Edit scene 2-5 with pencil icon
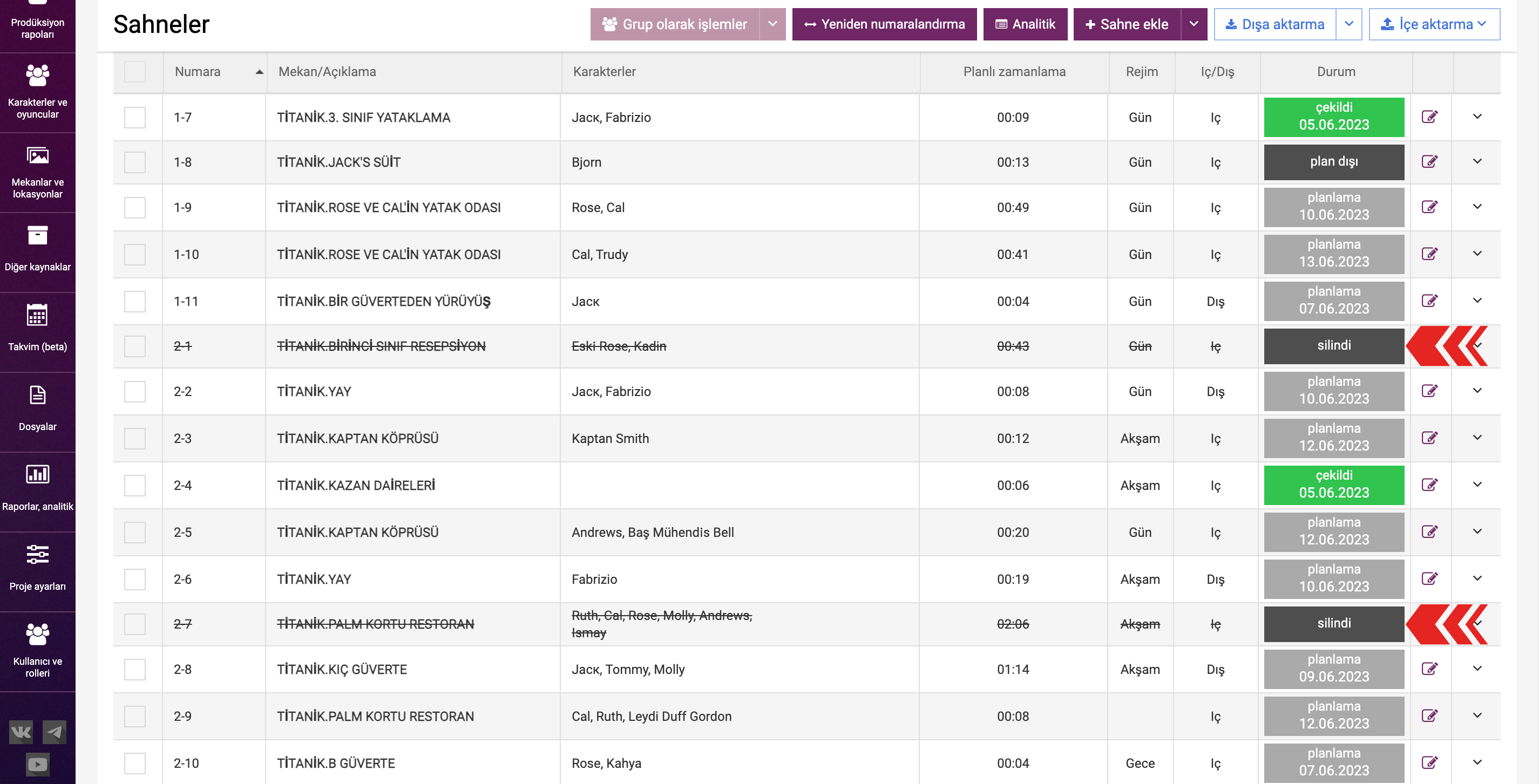 pyautogui.click(x=1429, y=532)
